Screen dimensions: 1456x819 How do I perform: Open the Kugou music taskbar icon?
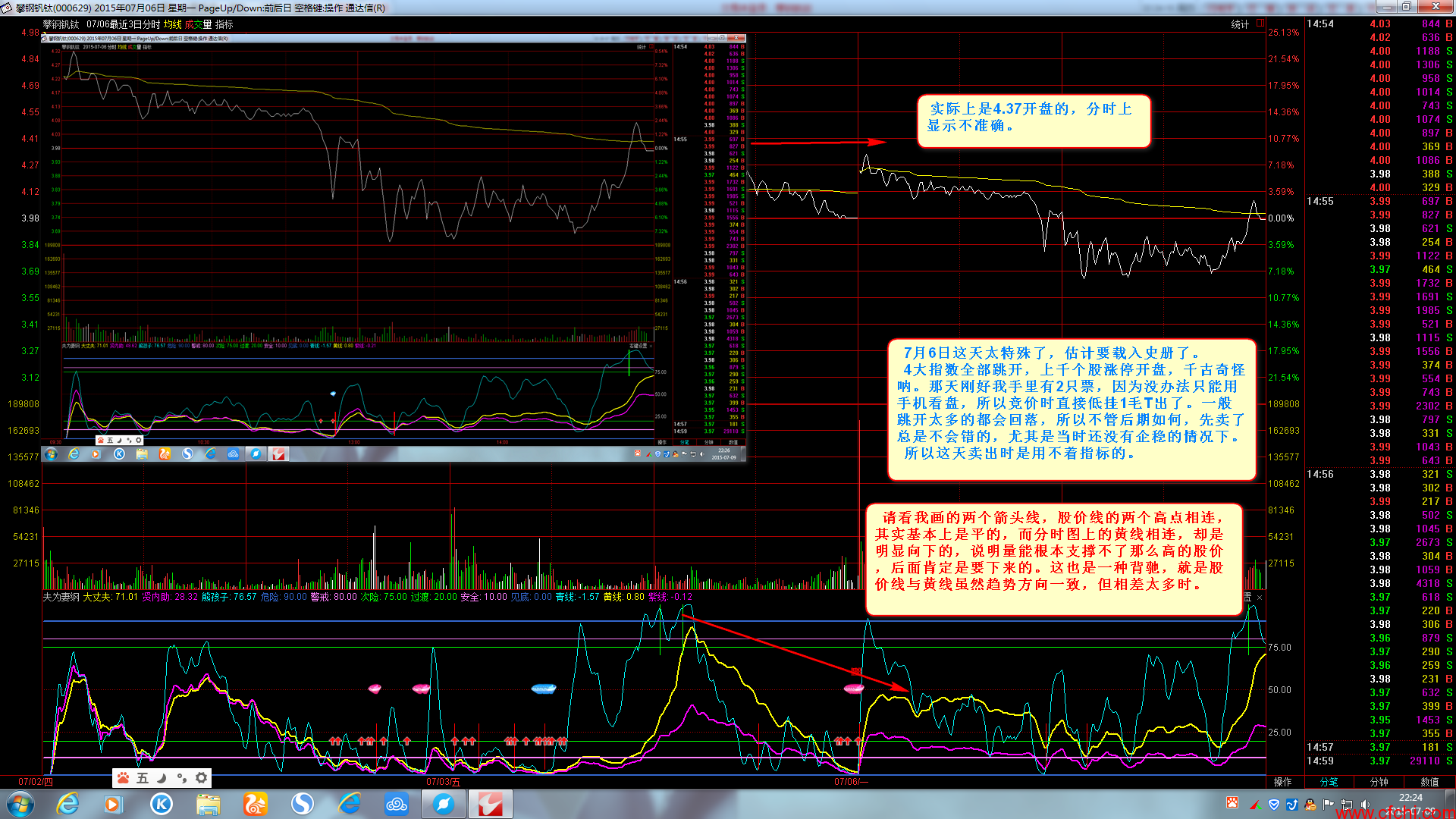click(x=161, y=804)
